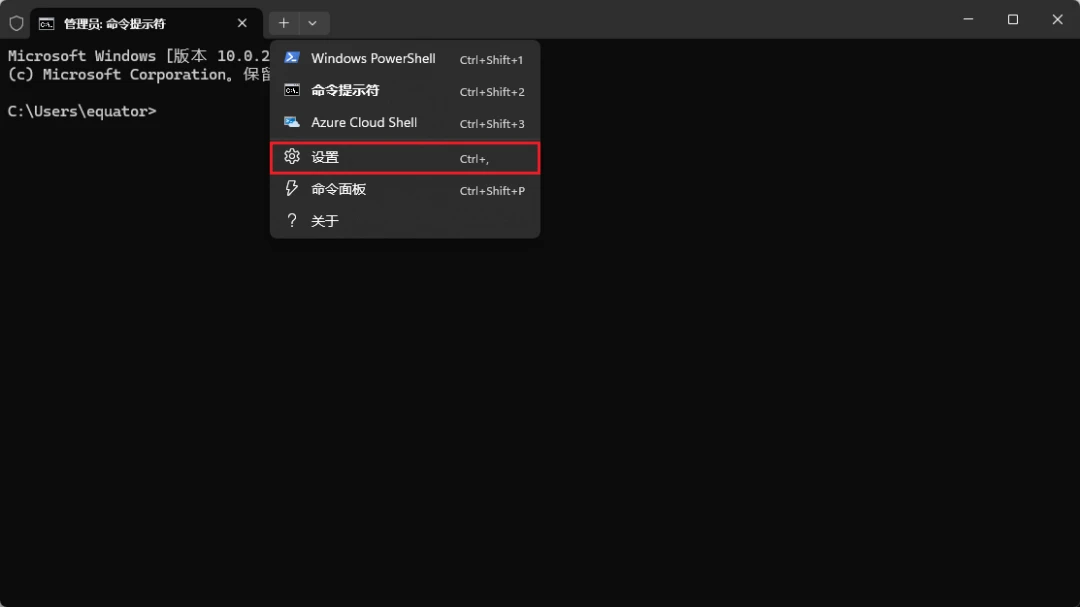Close the 命令提示符 tab

pos(242,23)
